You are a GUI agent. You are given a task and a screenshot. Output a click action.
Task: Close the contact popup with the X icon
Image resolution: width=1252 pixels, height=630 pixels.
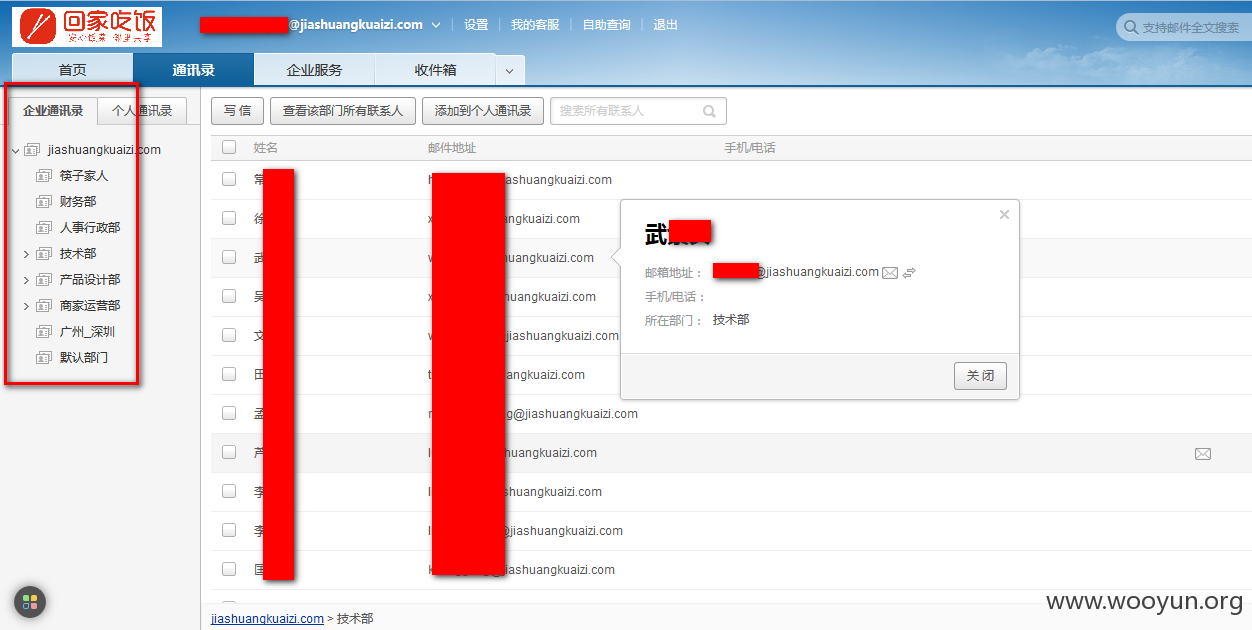[1004, 214]
